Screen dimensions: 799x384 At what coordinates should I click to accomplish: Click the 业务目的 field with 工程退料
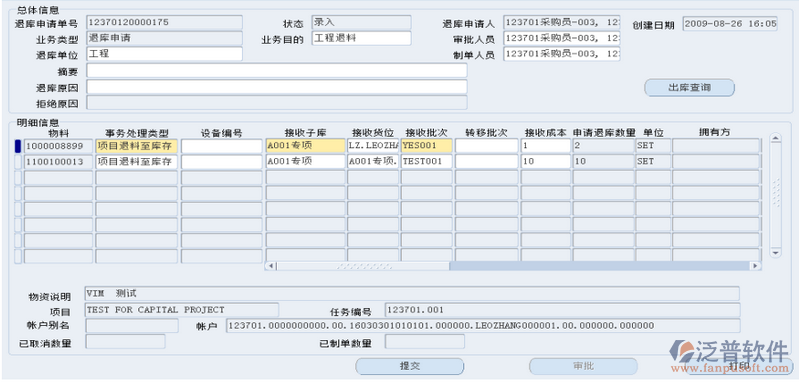pyautogui.click(x=361, y=38)
